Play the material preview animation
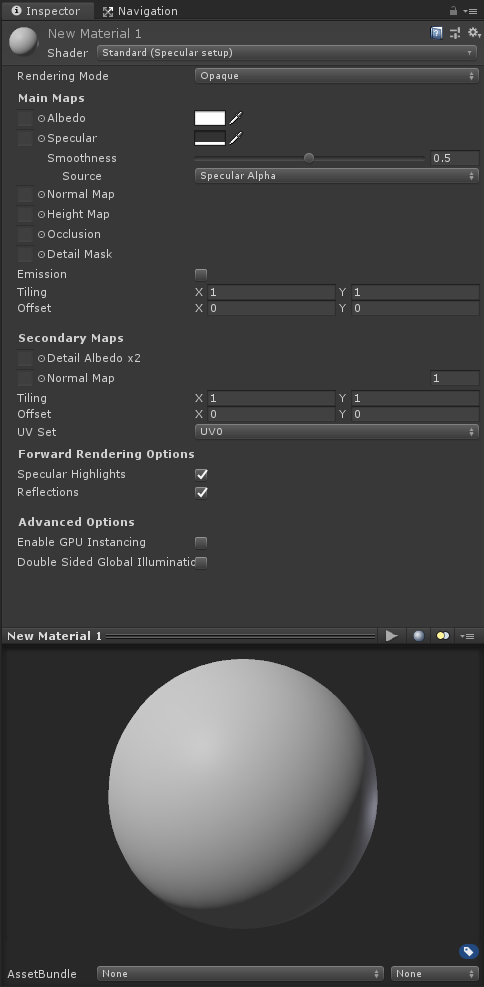The image size is (484, 987). [x=391, y=636]
